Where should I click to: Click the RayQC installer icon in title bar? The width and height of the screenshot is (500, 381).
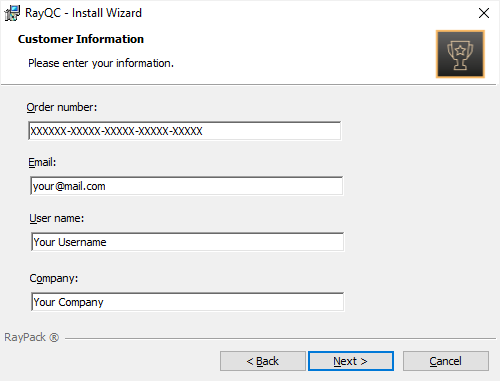(x=12, y=13)
